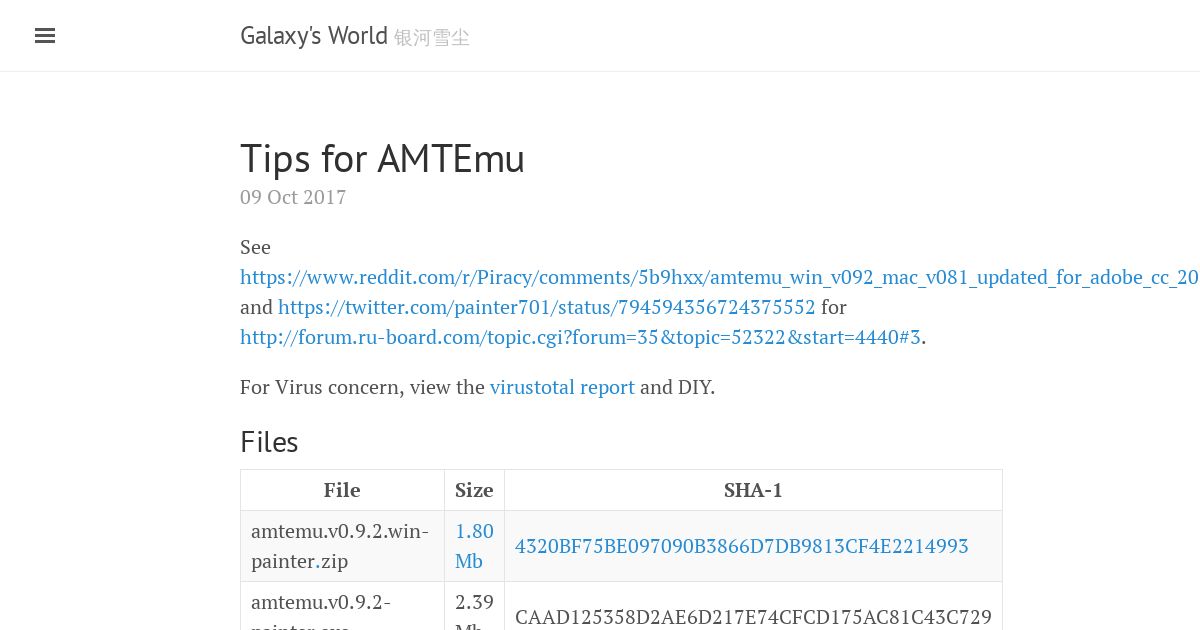
Task: Go to Galaxy's World home title
Action: [x=314, y=36]
